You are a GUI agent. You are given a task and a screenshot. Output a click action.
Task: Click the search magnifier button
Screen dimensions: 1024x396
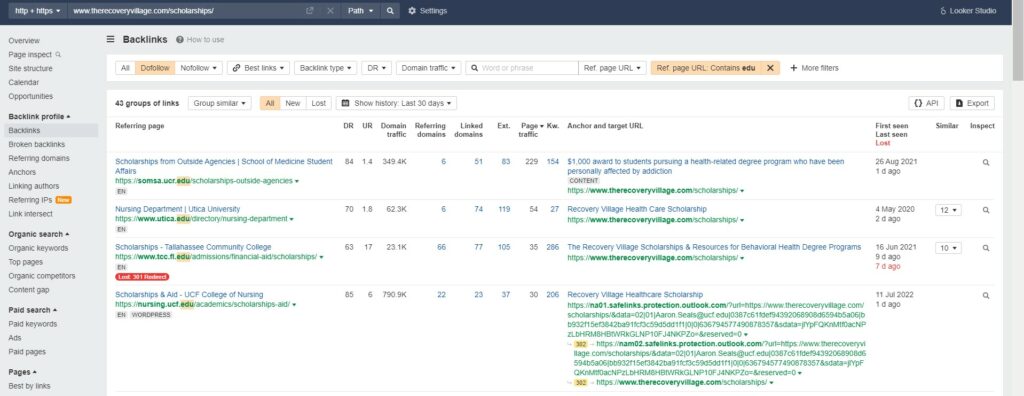[390, 11]
